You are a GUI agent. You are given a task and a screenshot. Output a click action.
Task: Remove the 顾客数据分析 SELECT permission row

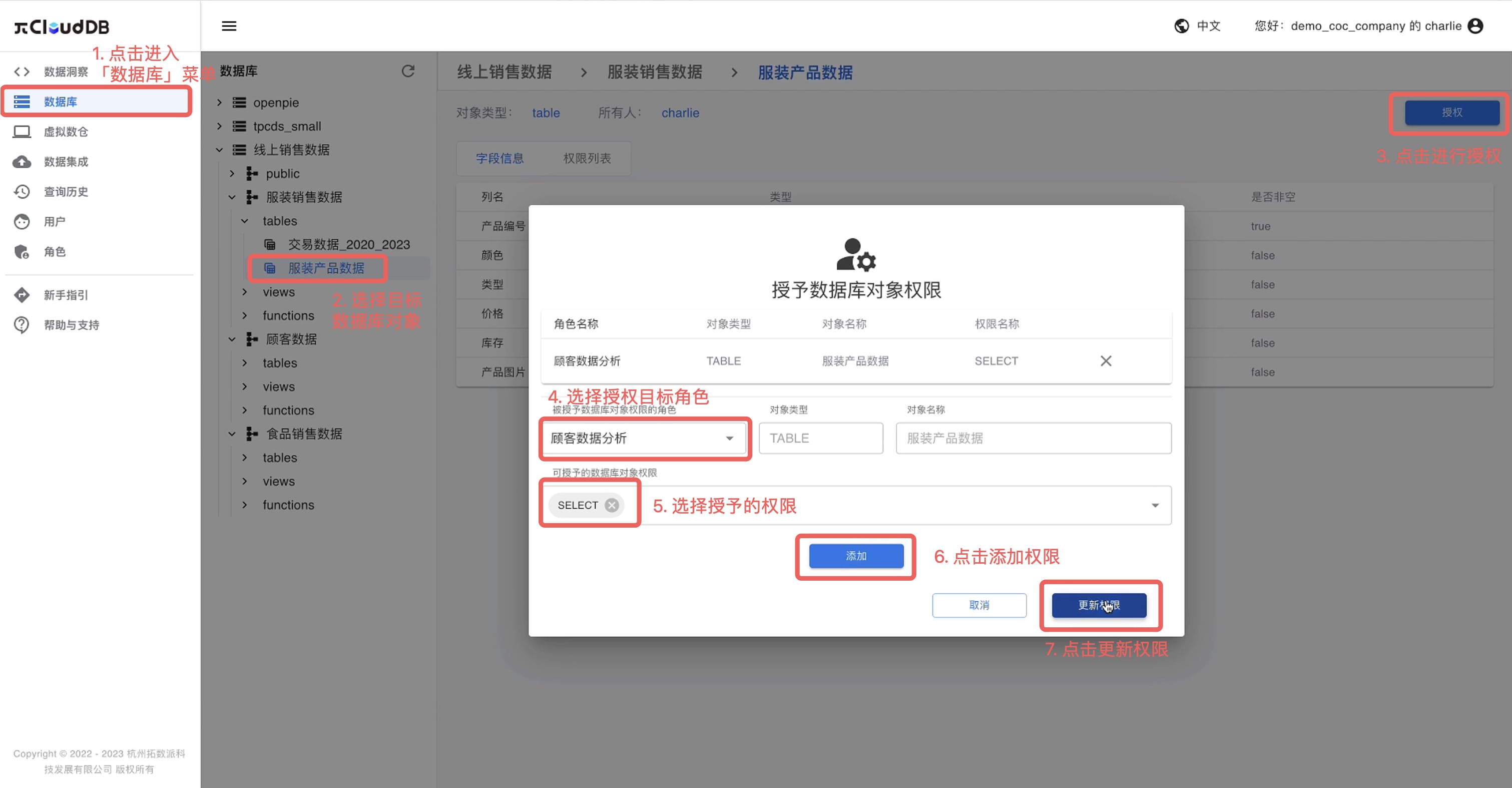(x=1105, y=361)
